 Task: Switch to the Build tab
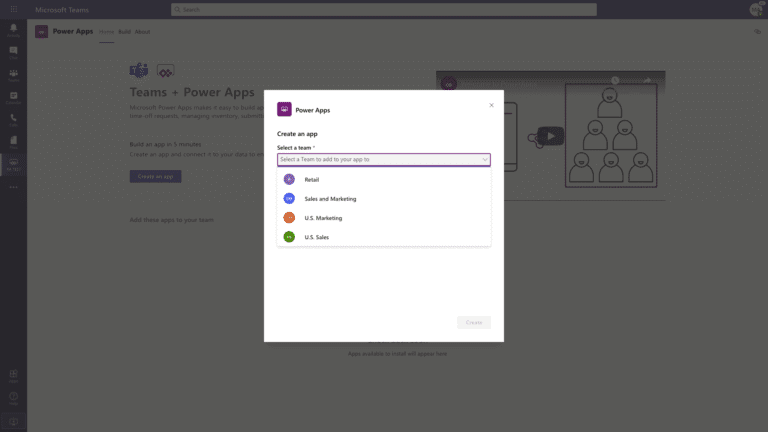[x=124, y=32]
